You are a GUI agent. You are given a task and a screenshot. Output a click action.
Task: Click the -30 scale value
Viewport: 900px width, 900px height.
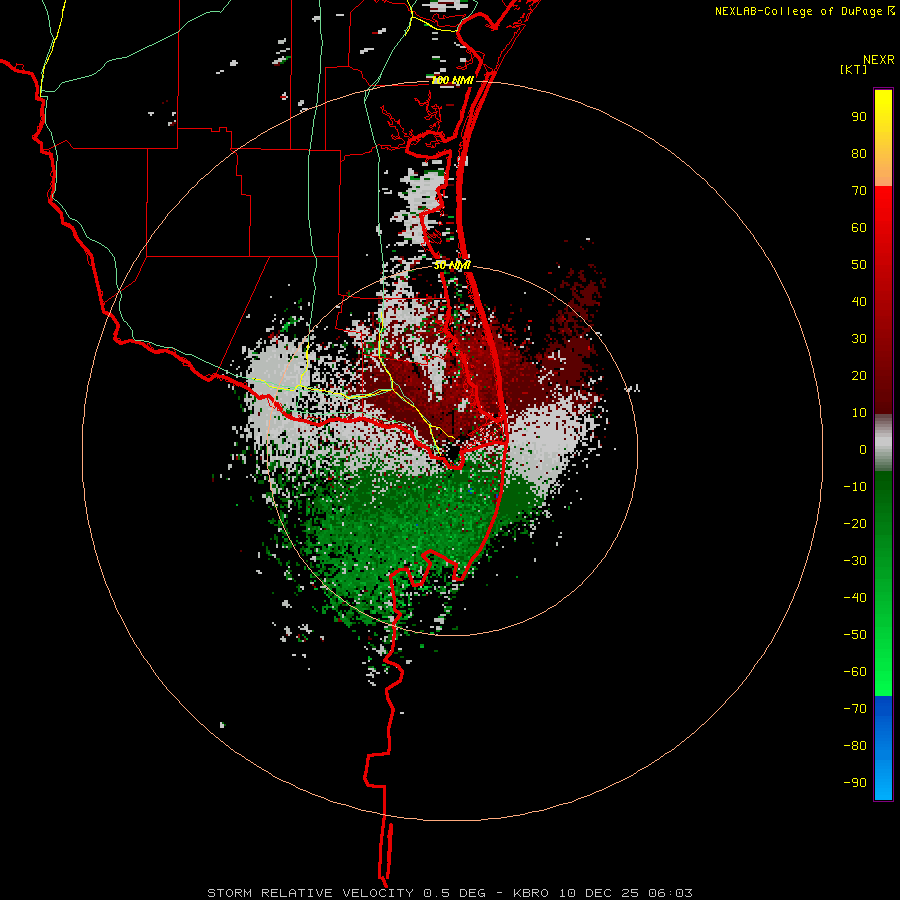[855, 561]
